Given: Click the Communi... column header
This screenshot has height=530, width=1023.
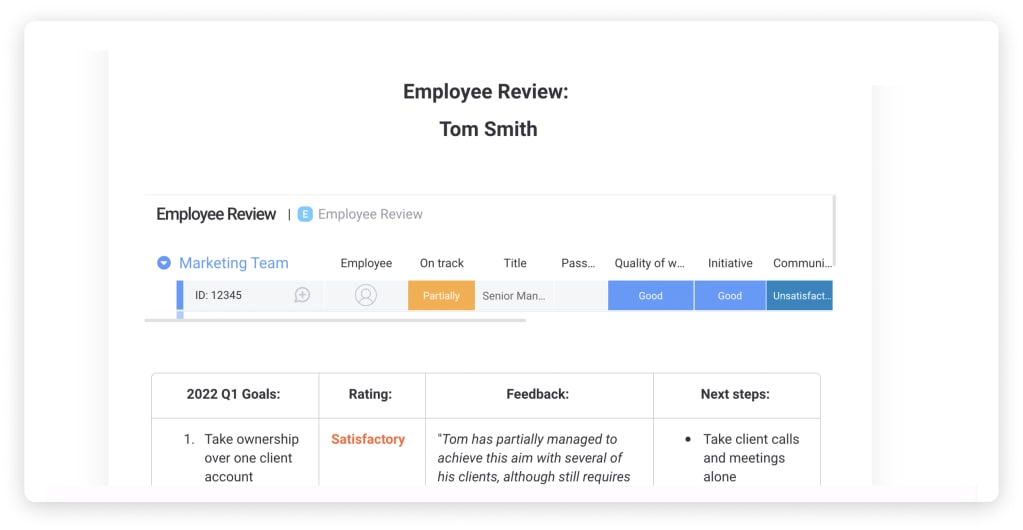Looking at the screenshot, I should coord(802,263).
